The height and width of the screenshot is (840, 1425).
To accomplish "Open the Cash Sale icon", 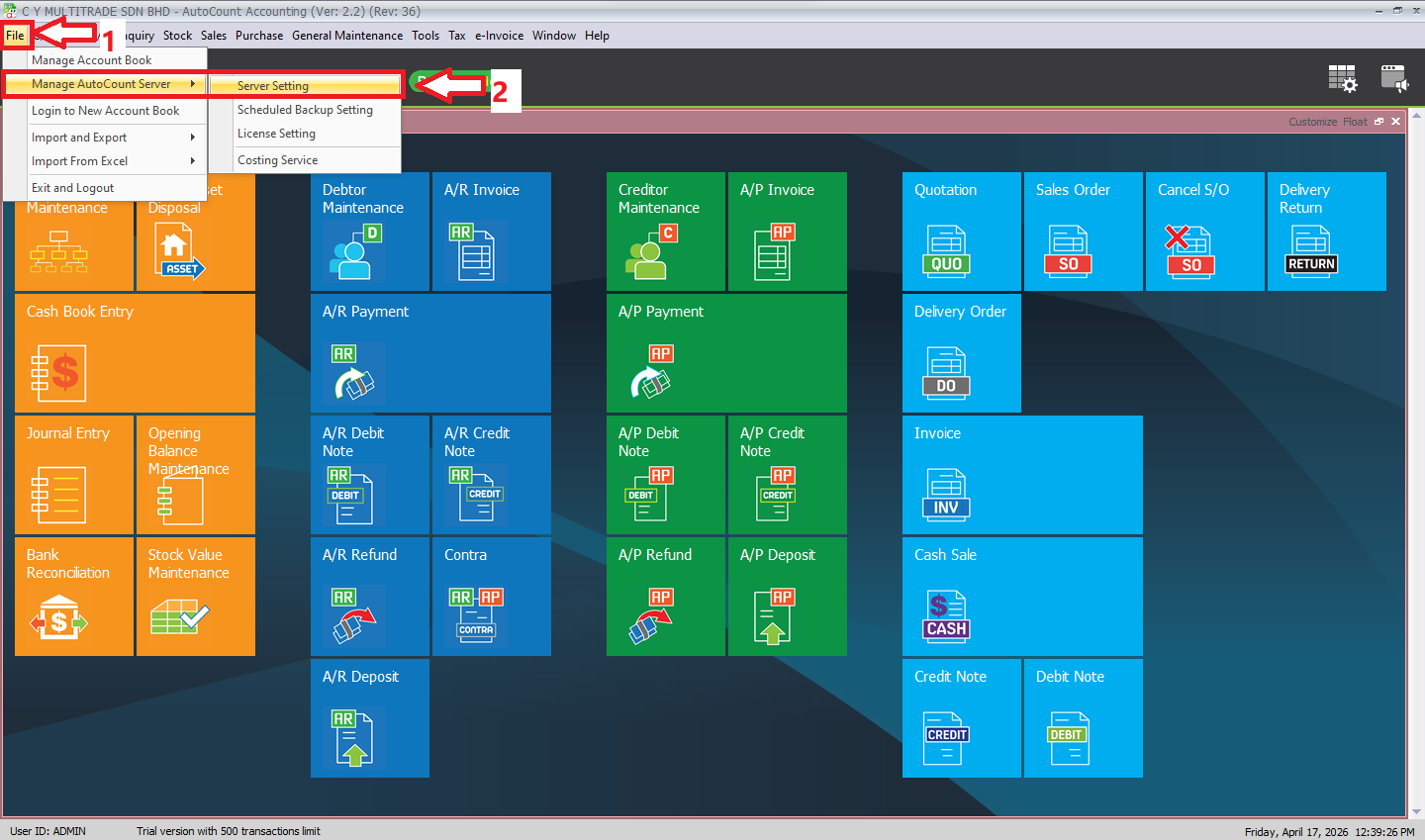I will click(x=946, y=616).
